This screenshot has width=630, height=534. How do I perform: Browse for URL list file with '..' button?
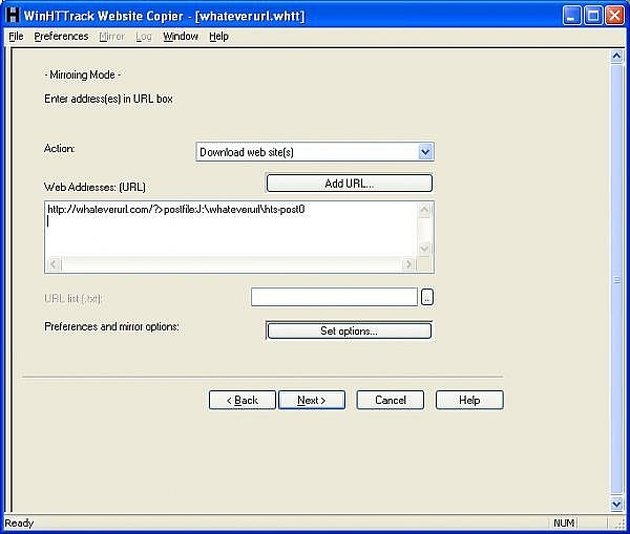pos(427,297)
